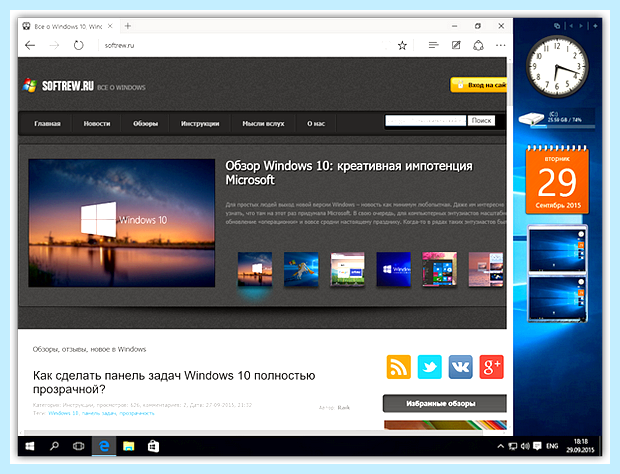Select the last pink slider thumbnail
This screenshot has width=620, height=474.
click(x=486, y=269)
